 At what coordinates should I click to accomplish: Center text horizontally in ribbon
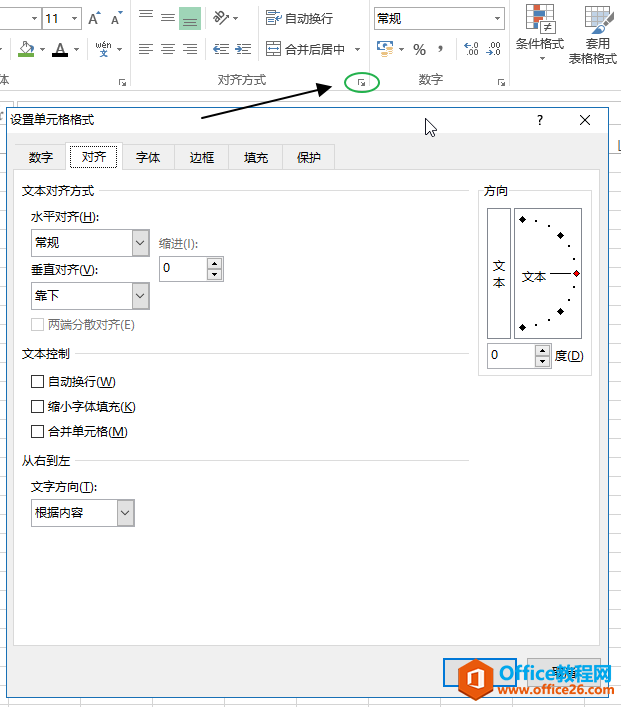pos(168,49)
